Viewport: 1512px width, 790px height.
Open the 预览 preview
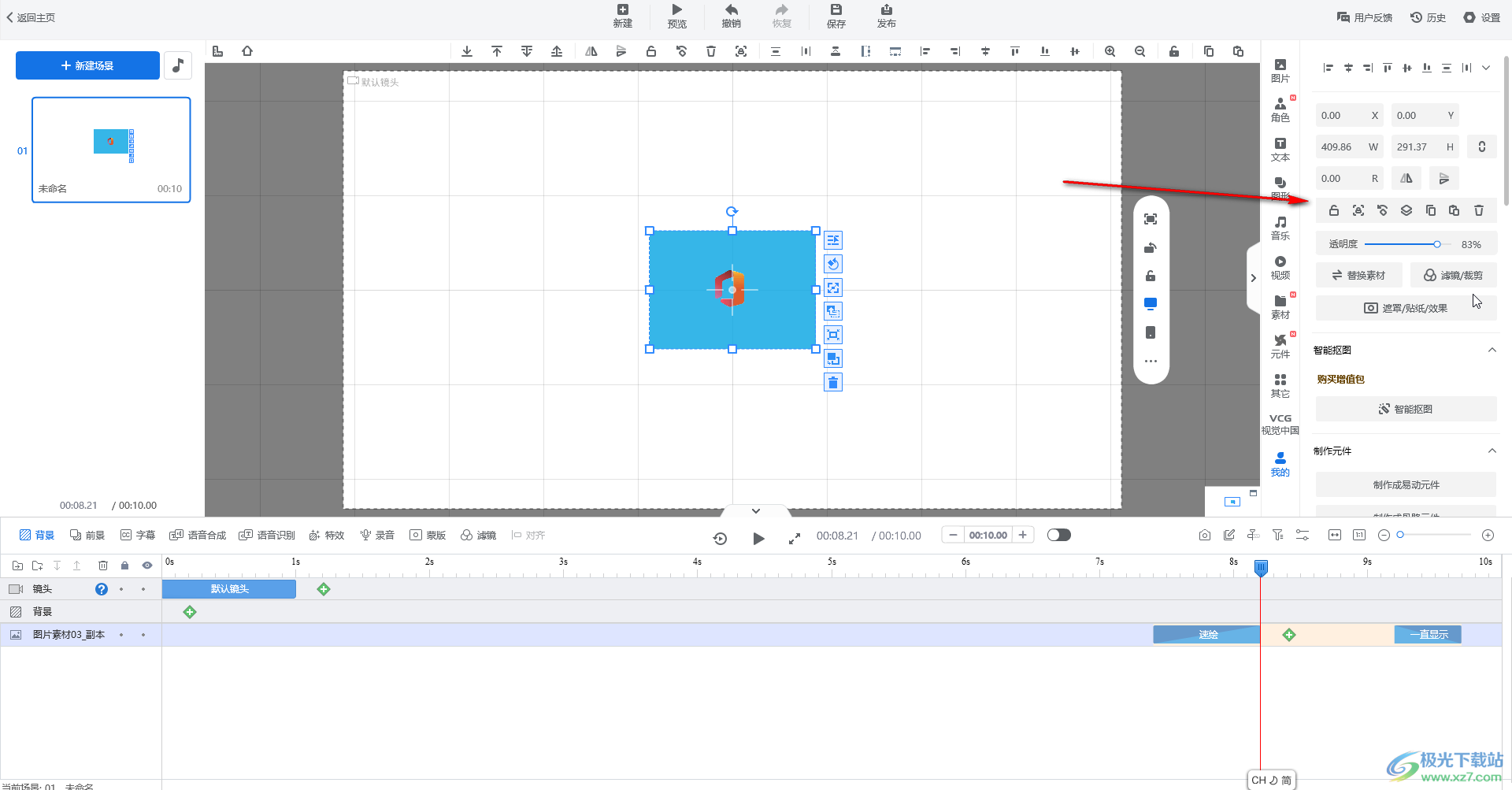pos(676,16)
